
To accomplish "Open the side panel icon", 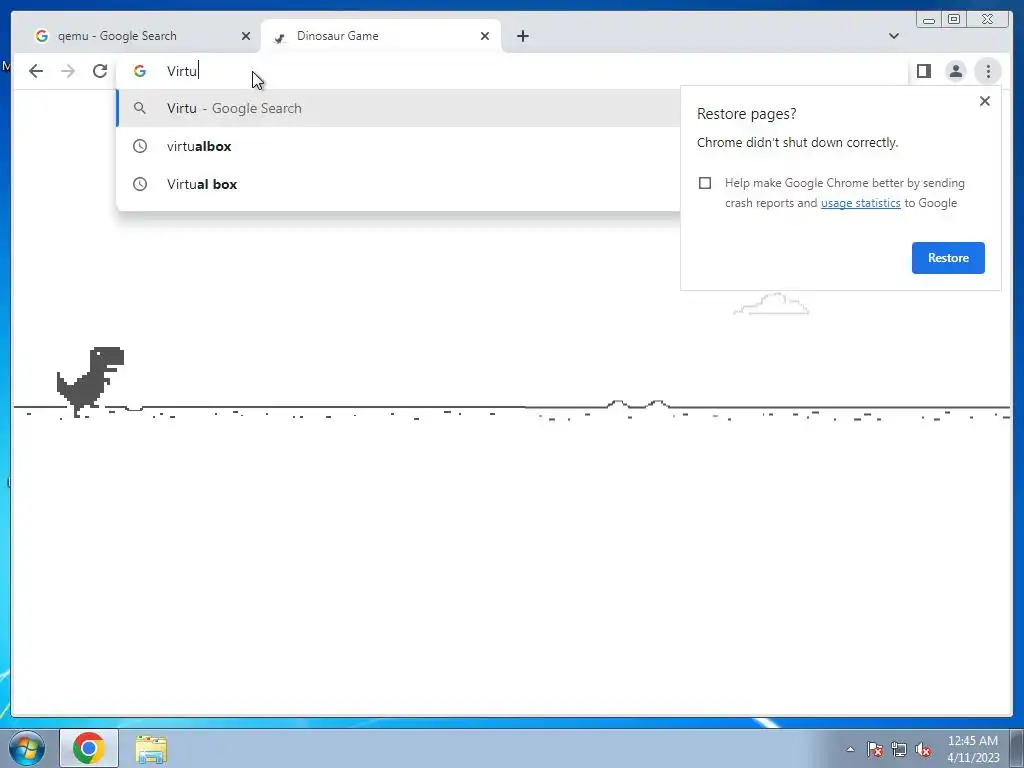I will [923, 71].
